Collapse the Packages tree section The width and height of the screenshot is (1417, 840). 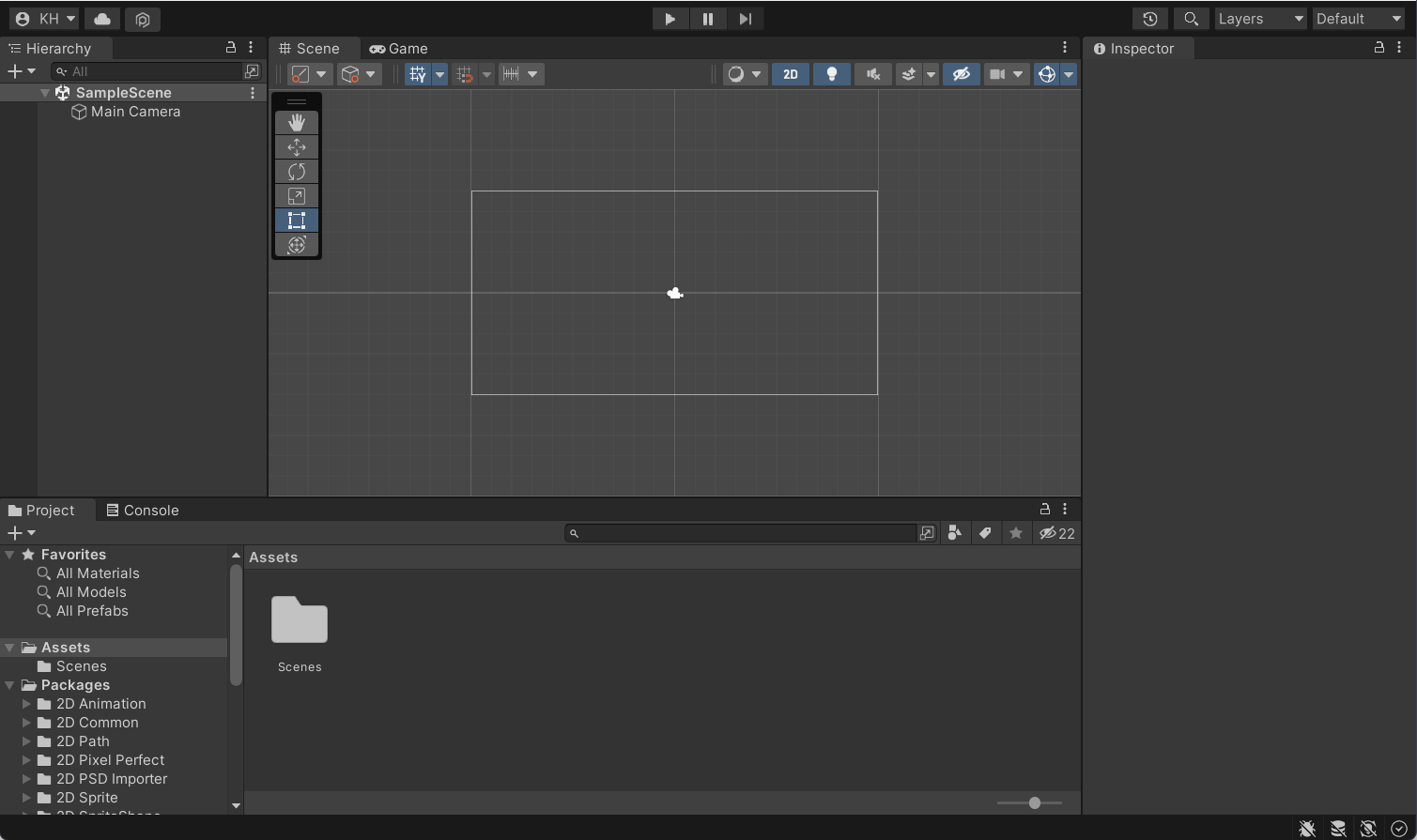point(9,685)
